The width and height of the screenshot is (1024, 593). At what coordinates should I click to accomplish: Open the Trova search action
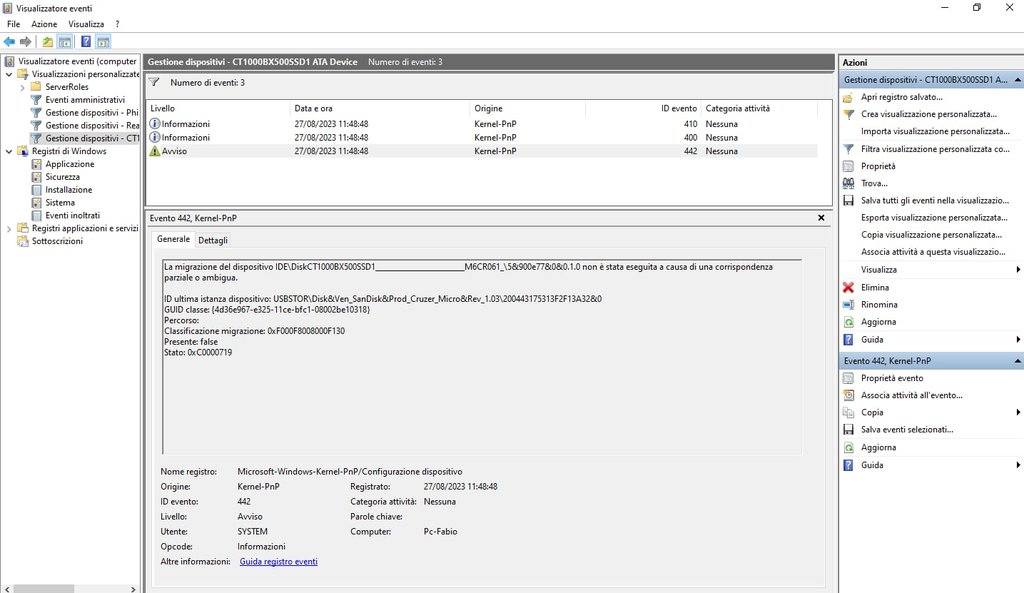click(873, 183)
